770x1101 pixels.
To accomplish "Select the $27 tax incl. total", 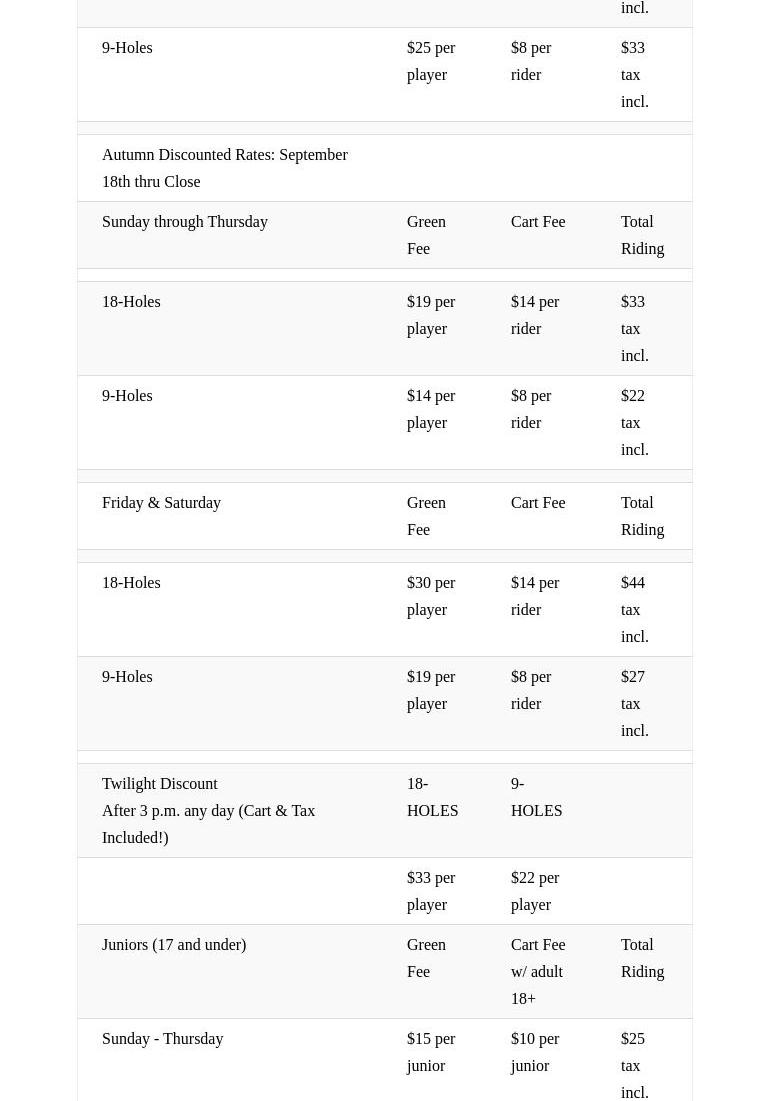I will pyautogui.click(x=634, y=703).
